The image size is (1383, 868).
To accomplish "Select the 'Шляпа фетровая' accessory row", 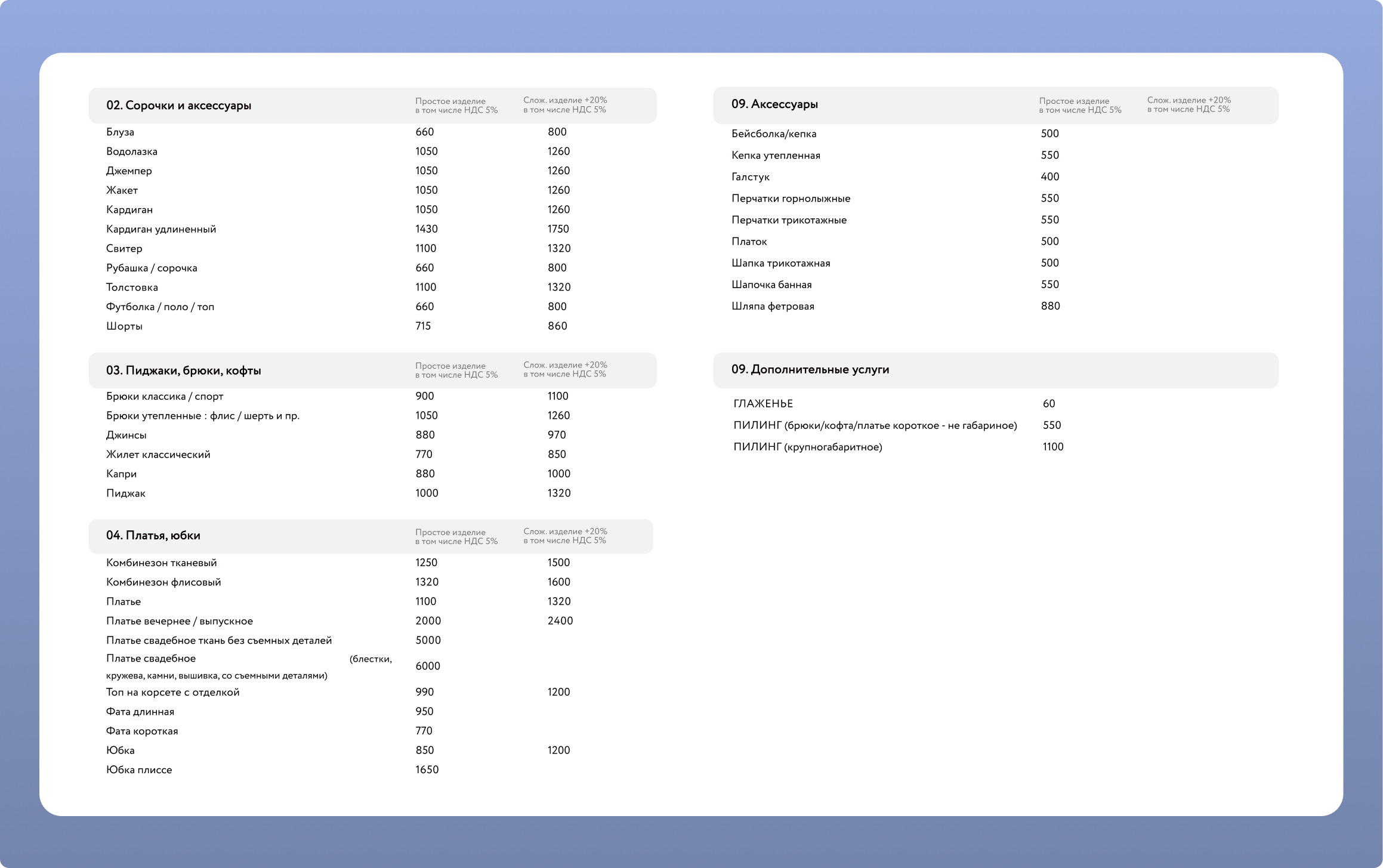I will (773, 306).
